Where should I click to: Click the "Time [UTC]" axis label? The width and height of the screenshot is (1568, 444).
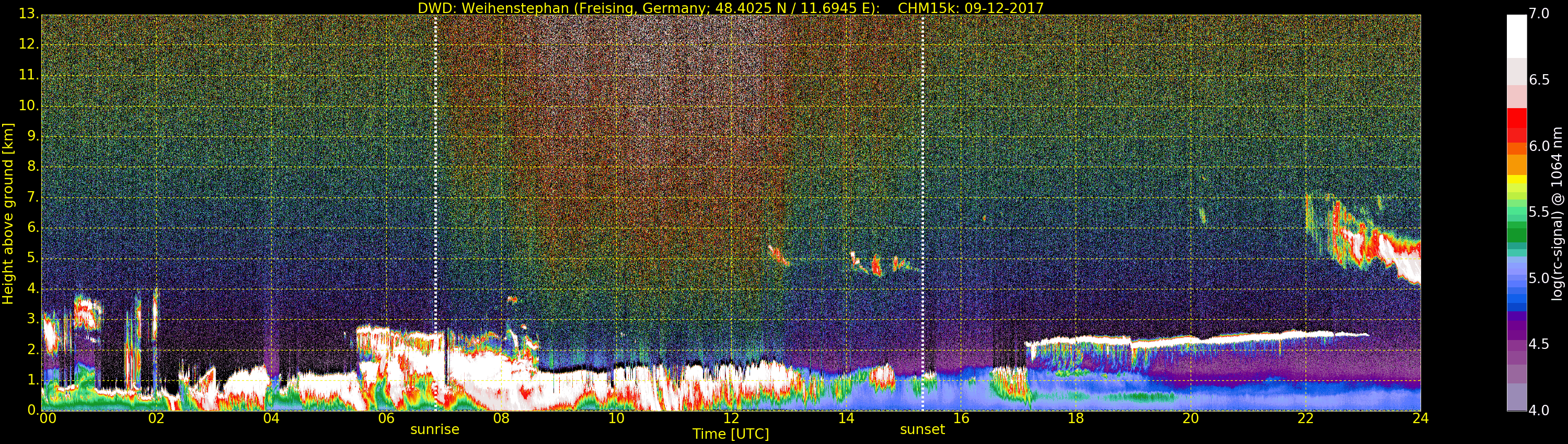[x=731, y=434]
